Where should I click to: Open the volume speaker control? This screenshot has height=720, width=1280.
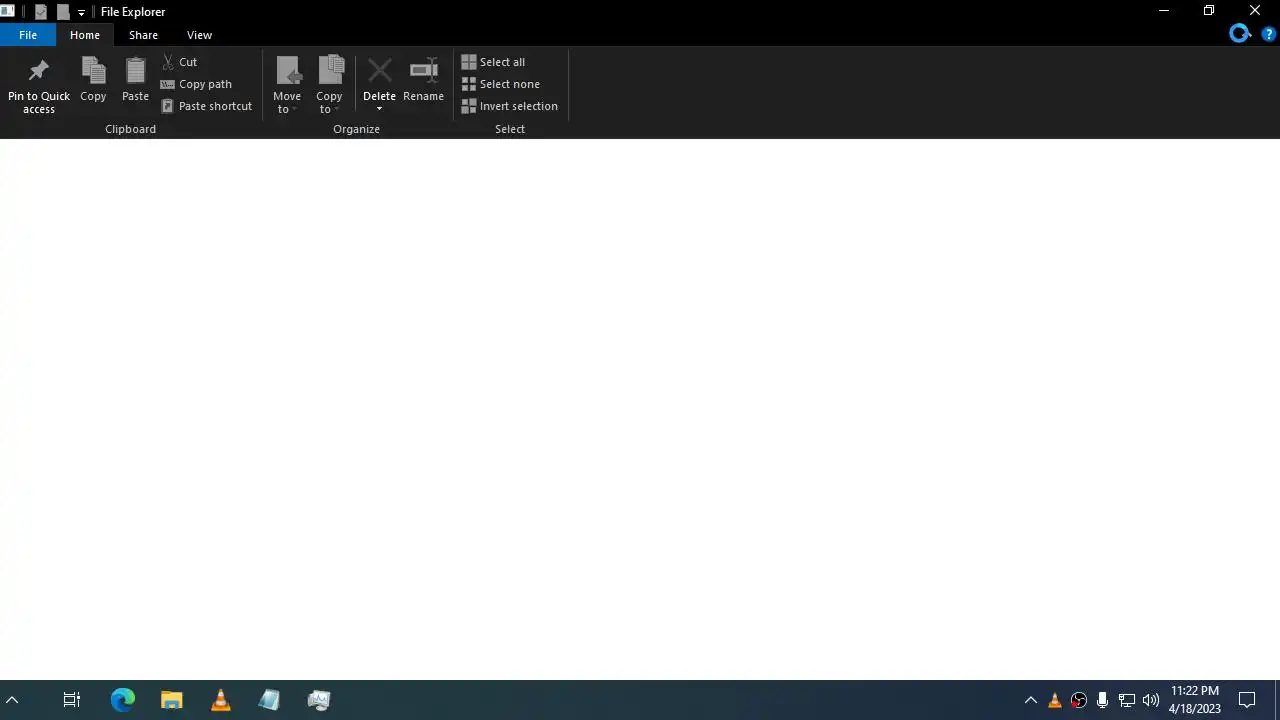tap(1151, 700)
